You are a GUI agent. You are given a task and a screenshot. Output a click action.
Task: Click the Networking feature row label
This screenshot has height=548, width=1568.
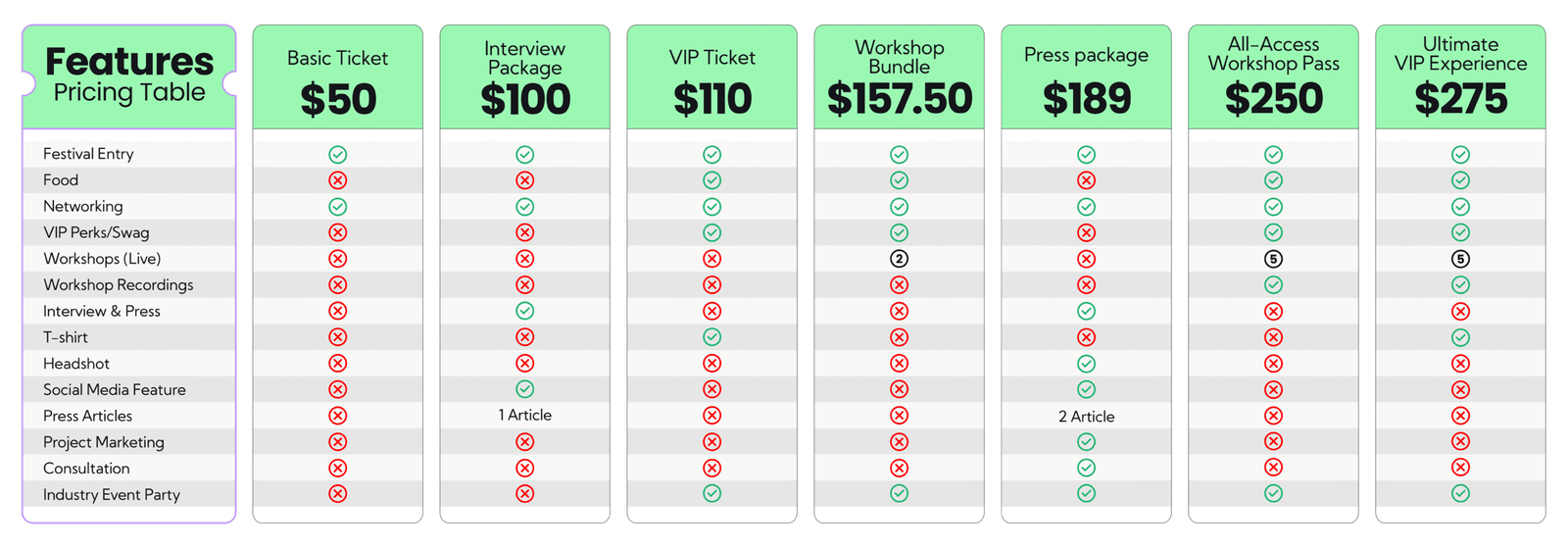click(83, 207)
